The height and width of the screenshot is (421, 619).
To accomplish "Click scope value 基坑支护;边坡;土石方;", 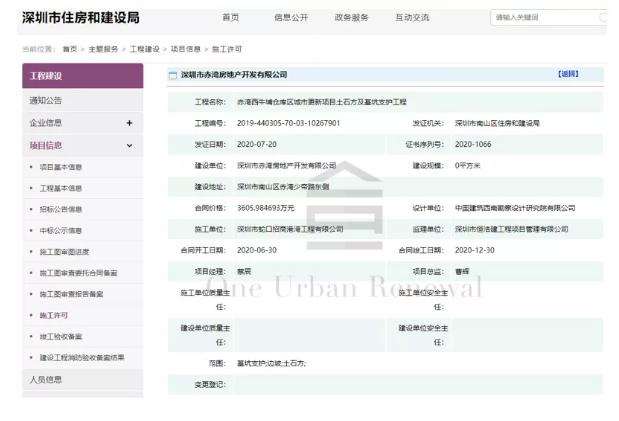I will tap(272, 363).
